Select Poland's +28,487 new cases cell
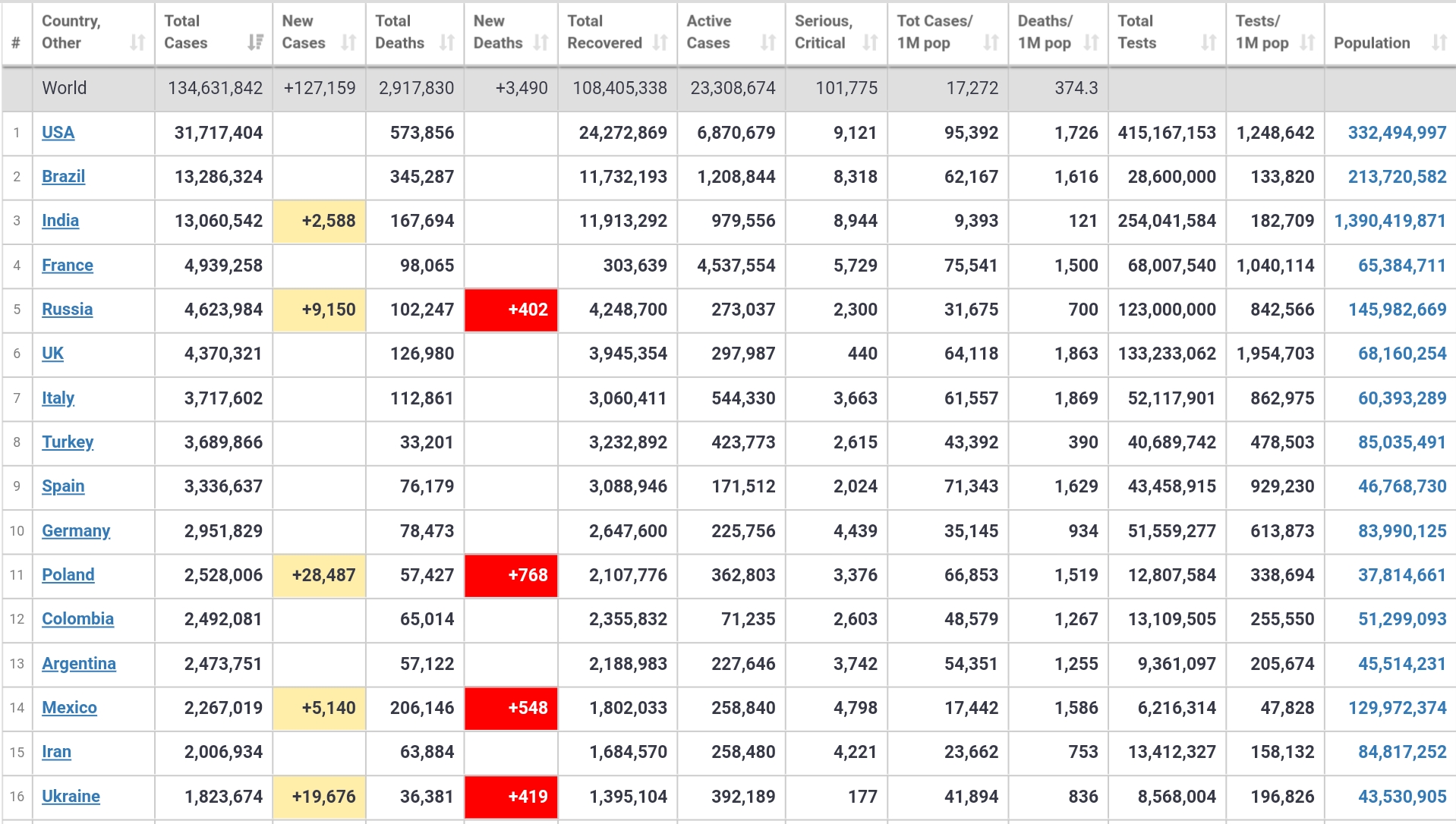This screenshot has height=824, width=1456. (x=320, y=575)
